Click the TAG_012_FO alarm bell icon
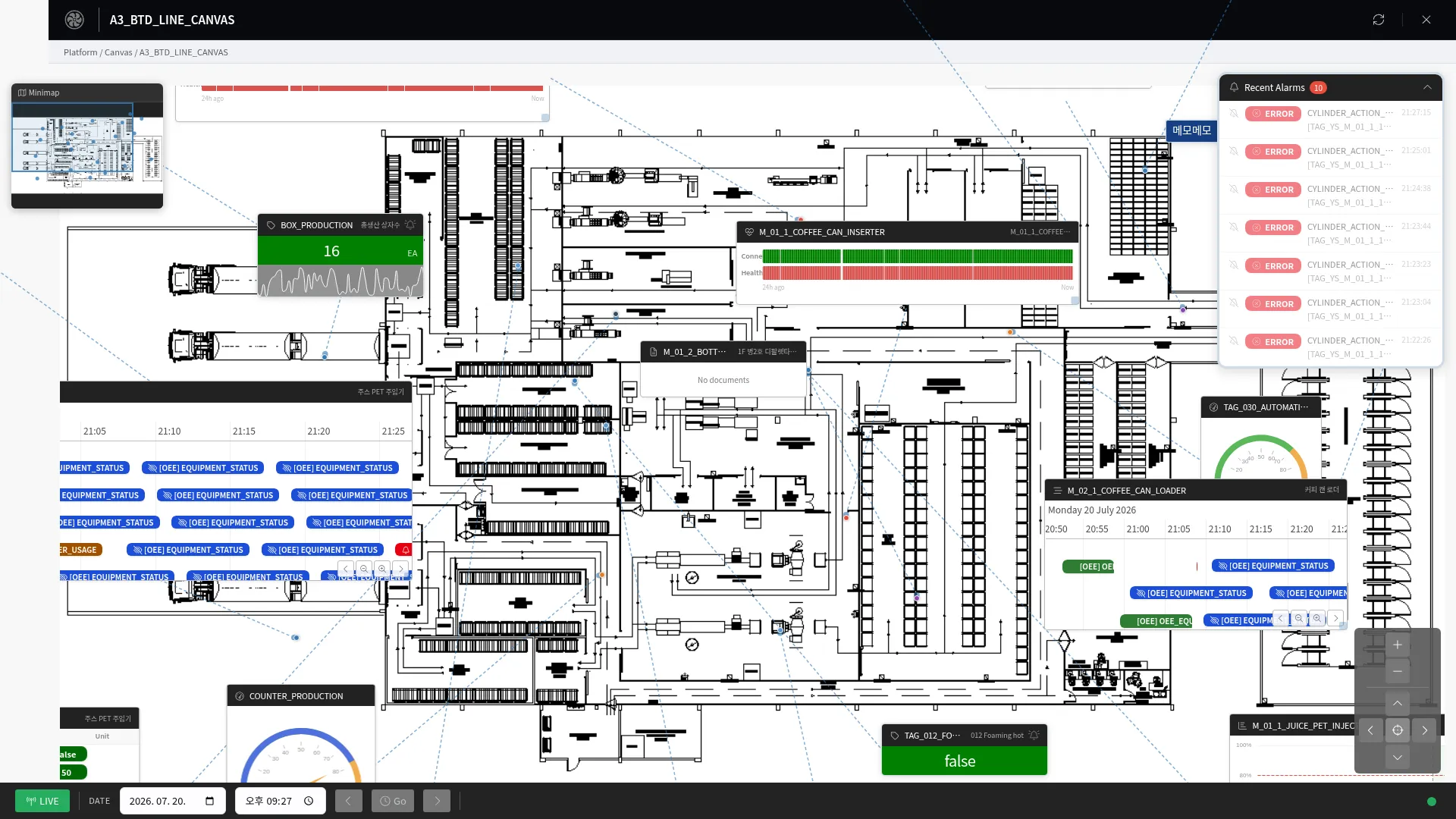This screenshot has height=819, width=1456. [1034, 736]
